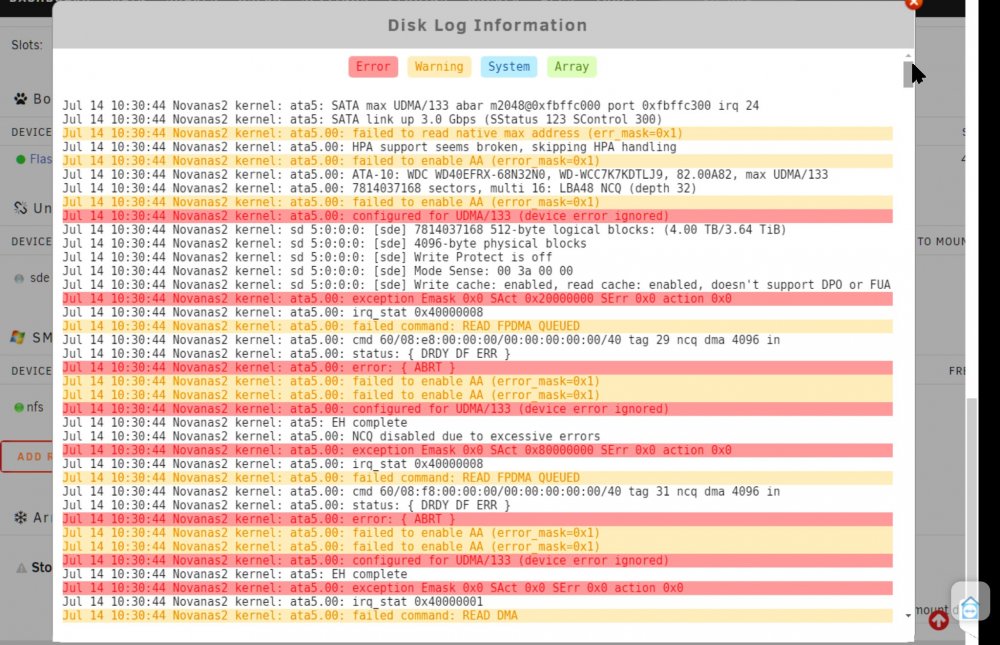Select the nfs share entry
The height and width of the screenshot is (645, 1000).
coord(35,406)
